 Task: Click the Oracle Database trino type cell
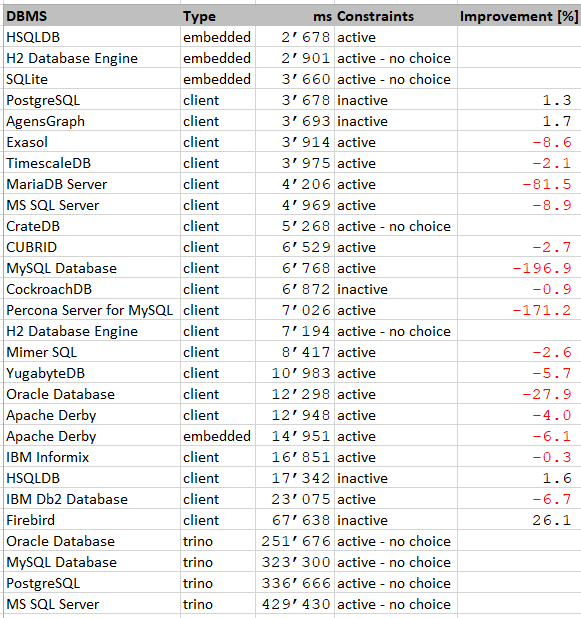[218, 541]
